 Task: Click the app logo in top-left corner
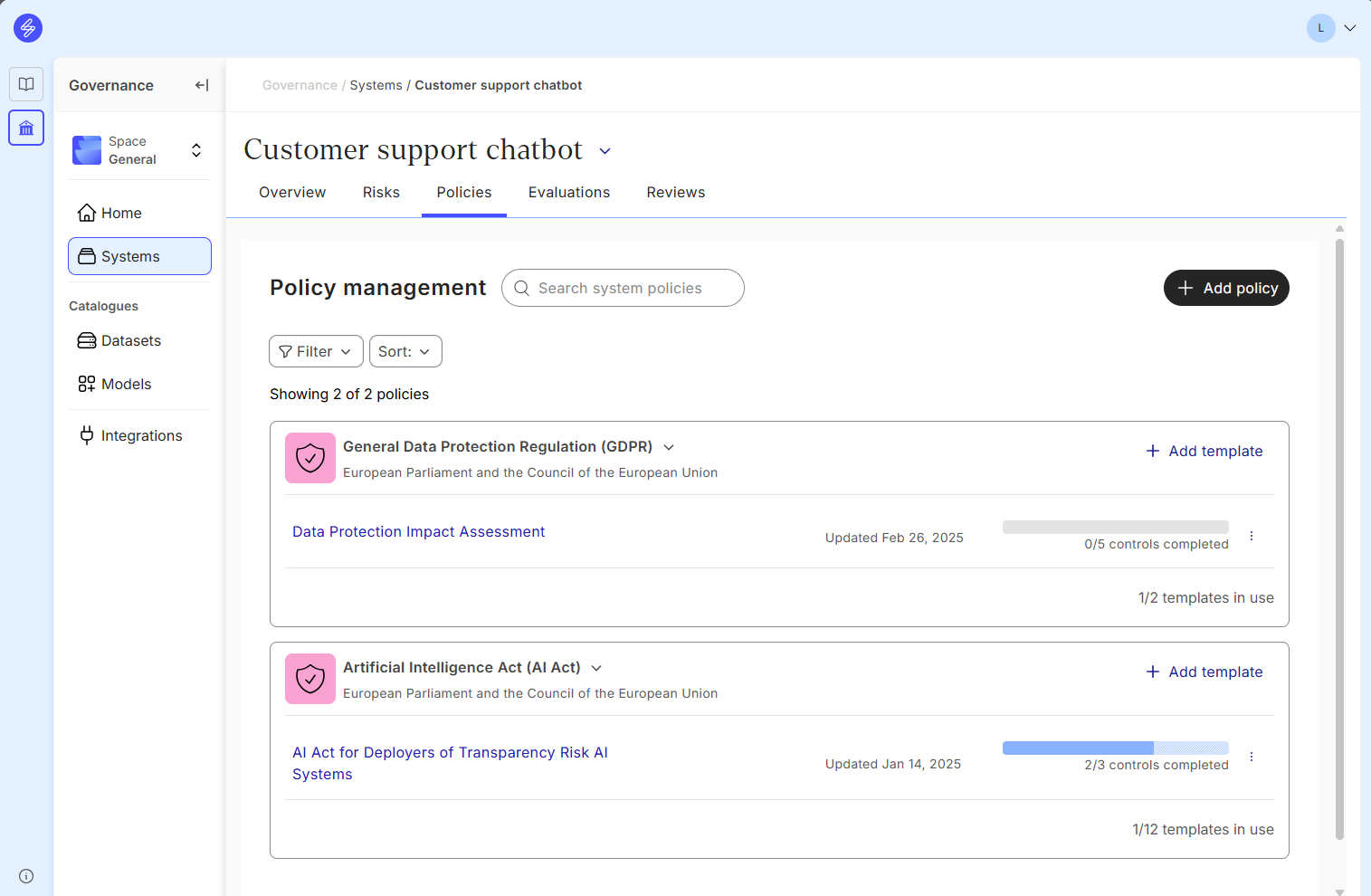[x=28, y=28]
